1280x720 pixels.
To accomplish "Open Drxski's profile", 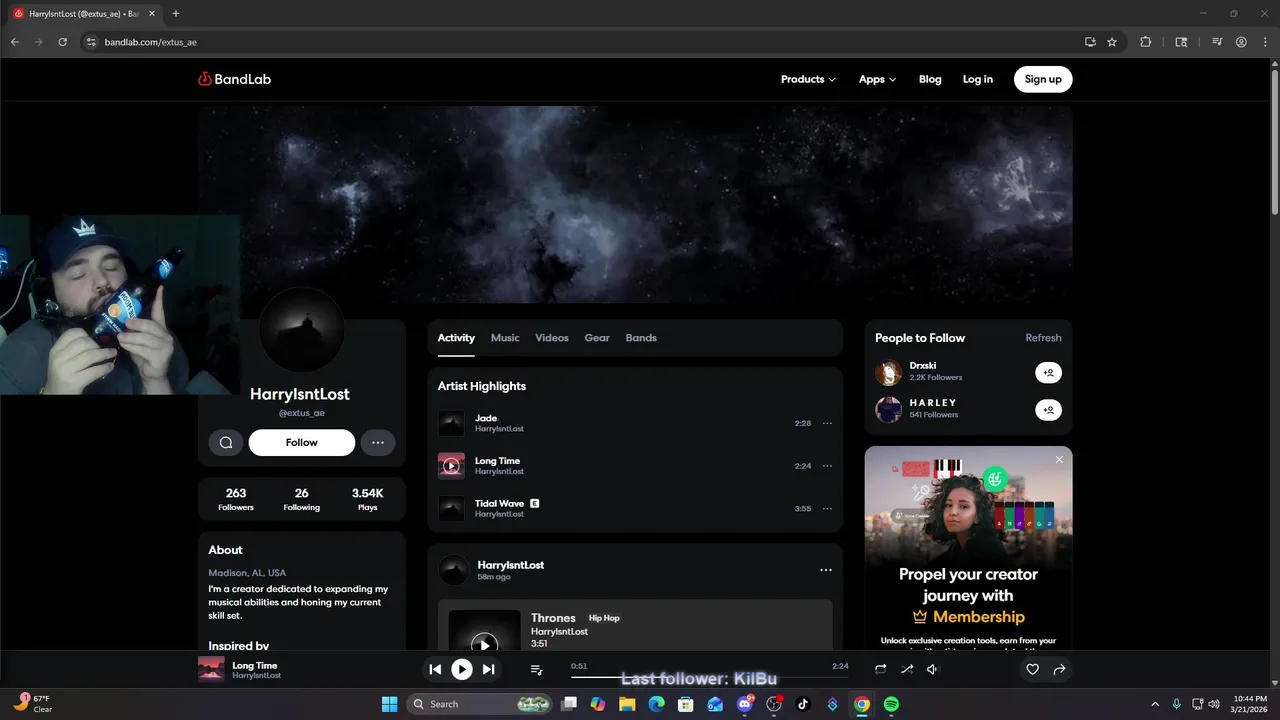I will tap(922, 366).
